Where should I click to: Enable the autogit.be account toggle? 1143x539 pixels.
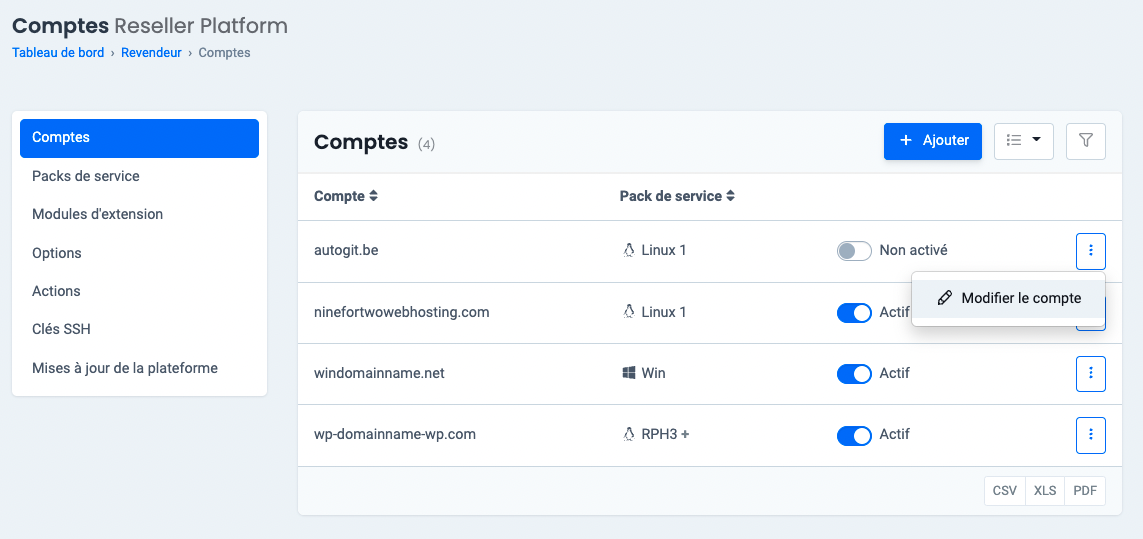(x=854, y=251)
